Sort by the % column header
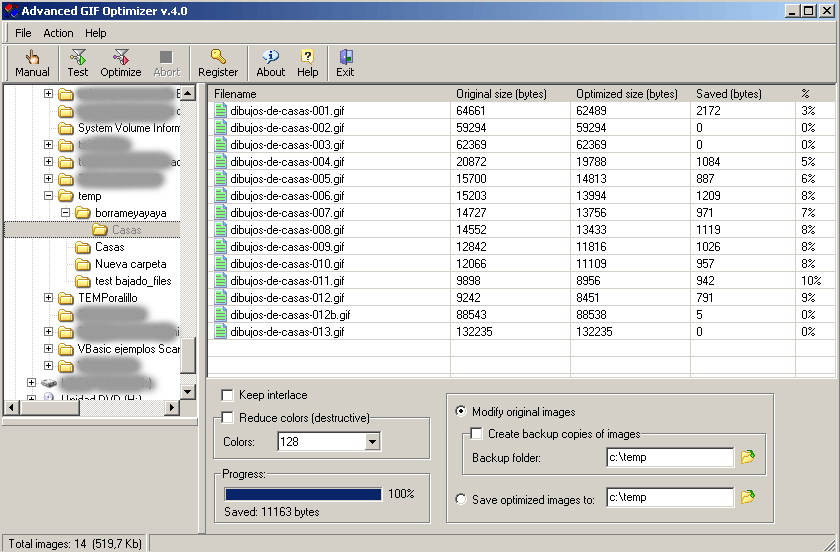This screenshot has height=552, width=840. pyautogui.click(x=814, y=94)
